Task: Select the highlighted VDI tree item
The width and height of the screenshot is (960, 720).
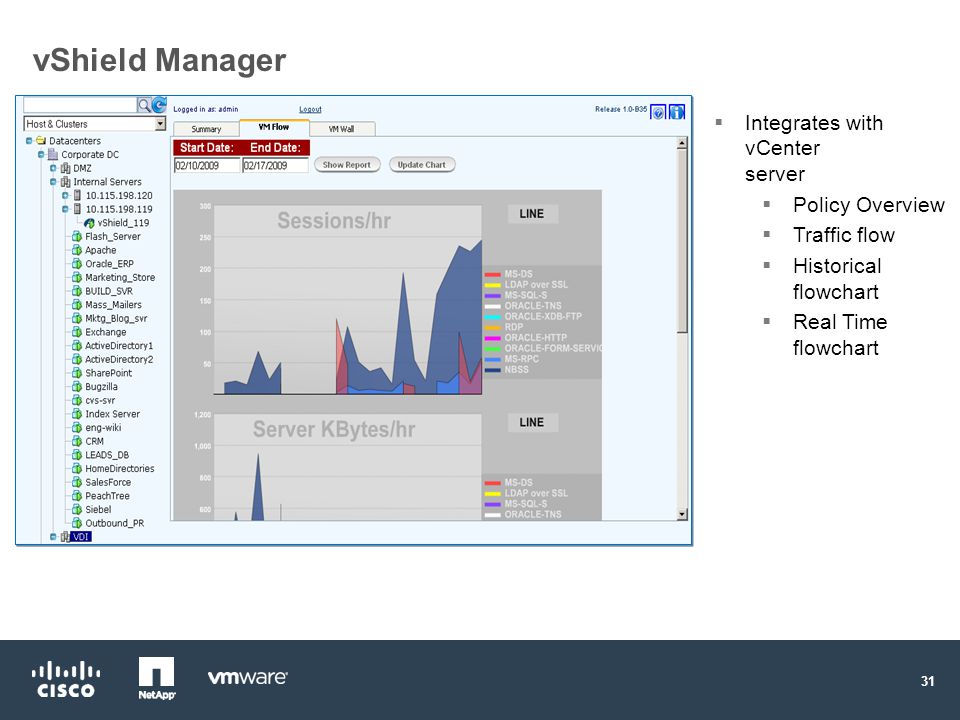Action: point(81,537)
